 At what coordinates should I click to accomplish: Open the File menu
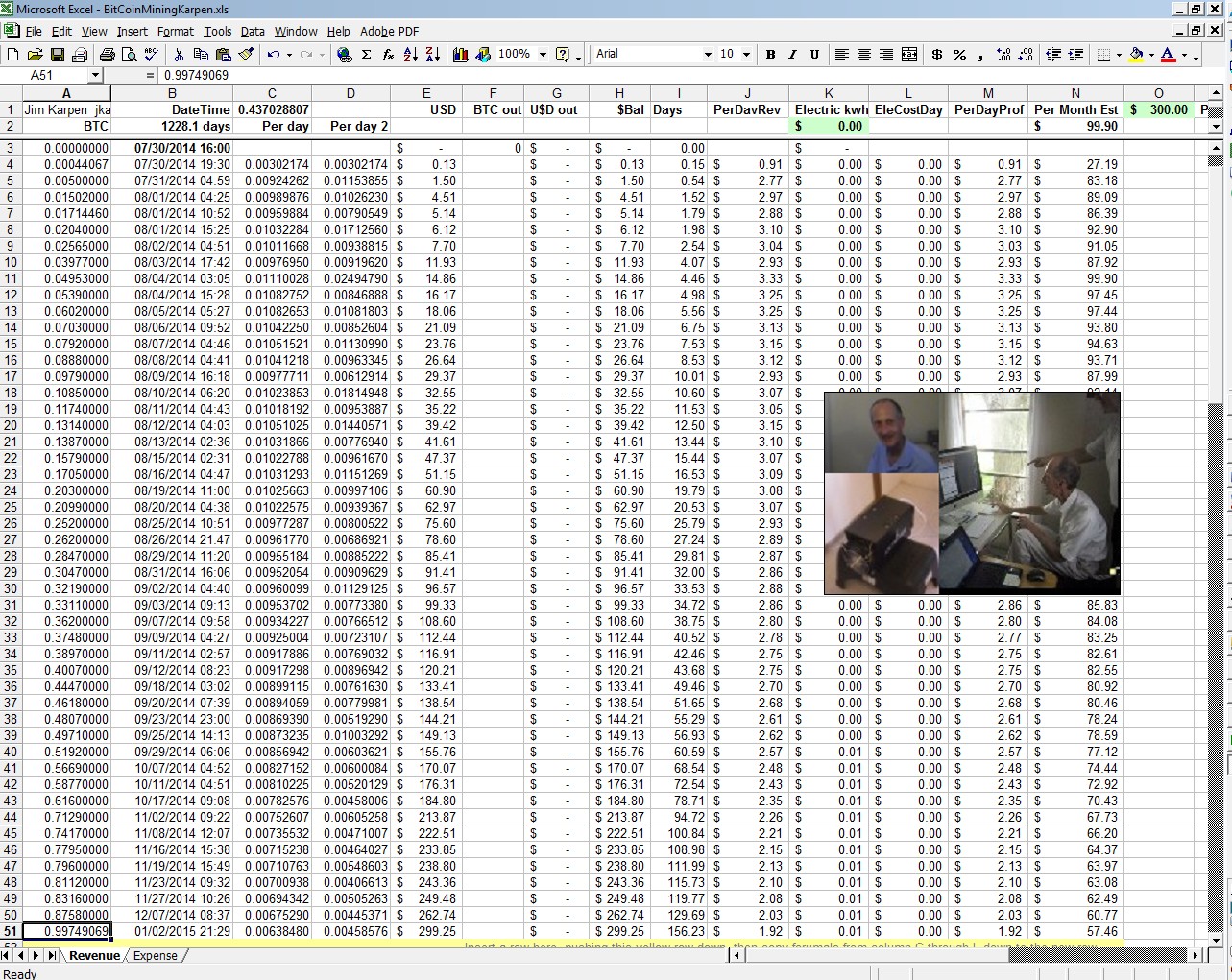click(x=34, y=31)
